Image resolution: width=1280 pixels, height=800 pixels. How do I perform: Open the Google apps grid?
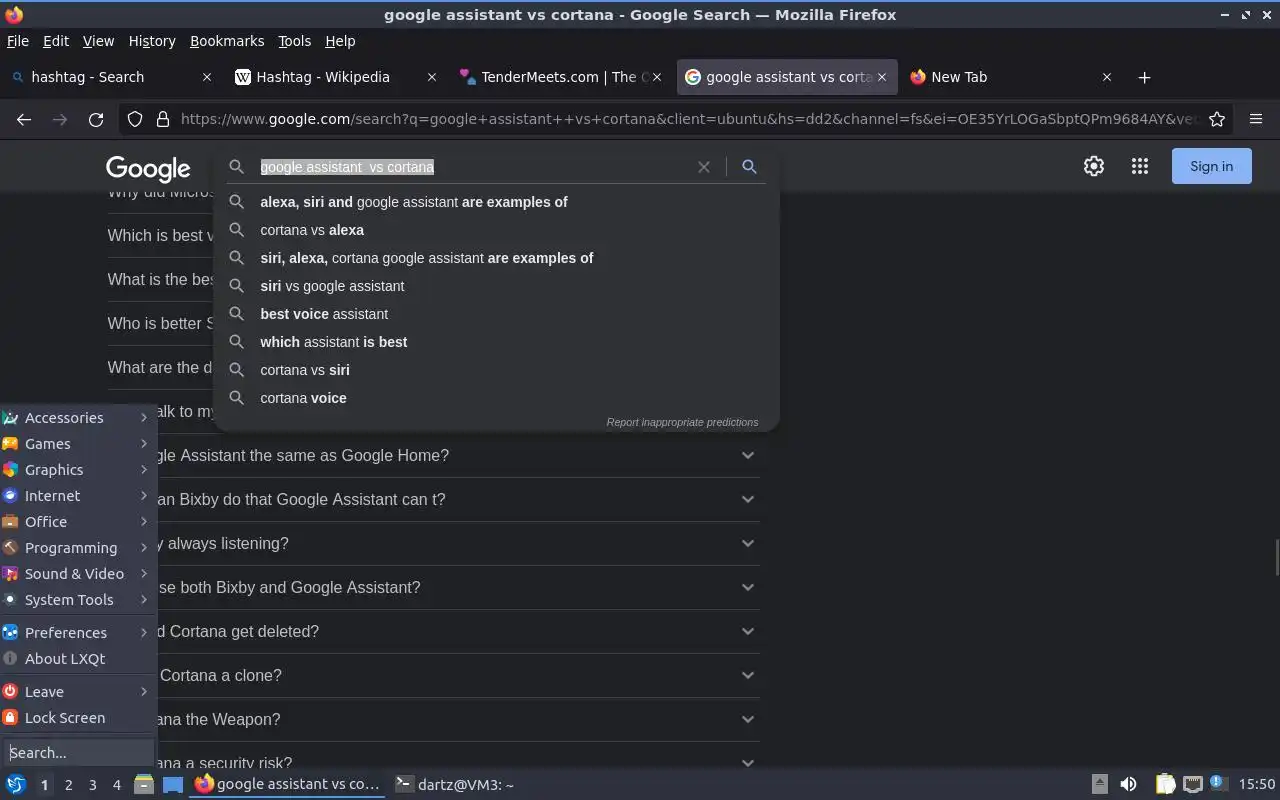point(1140,167)
